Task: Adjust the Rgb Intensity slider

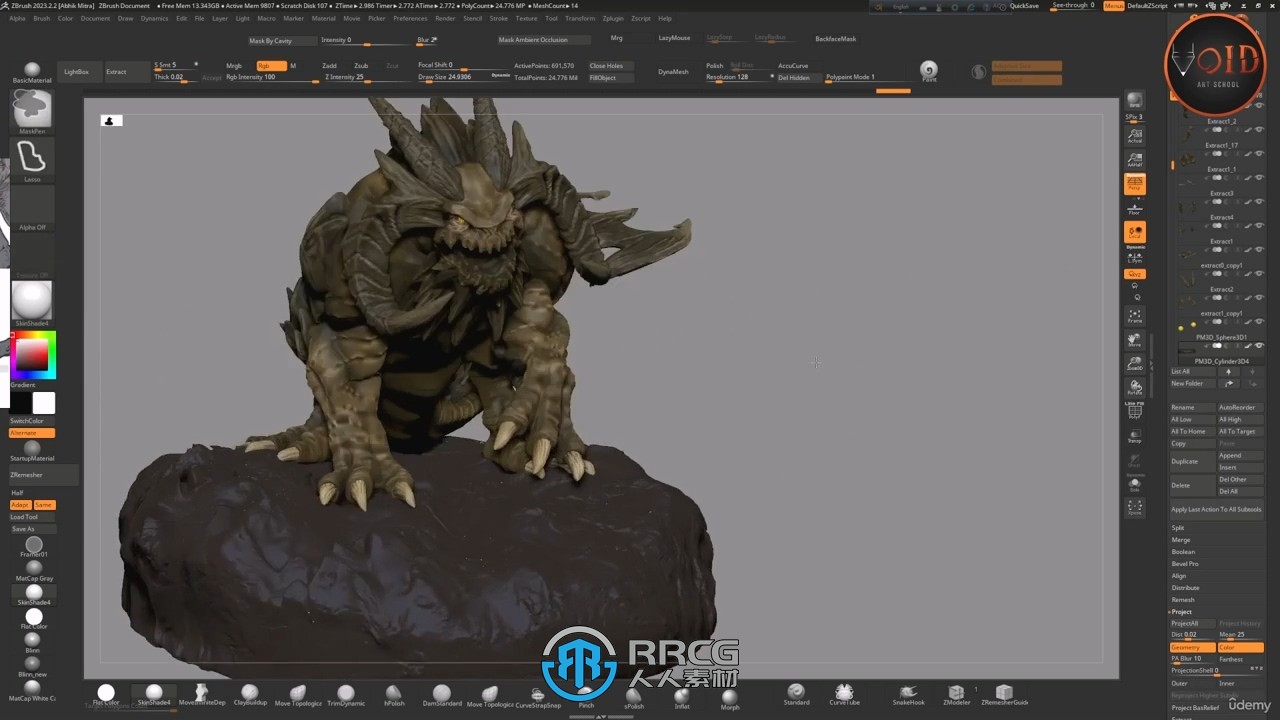Action: [272, 77]
